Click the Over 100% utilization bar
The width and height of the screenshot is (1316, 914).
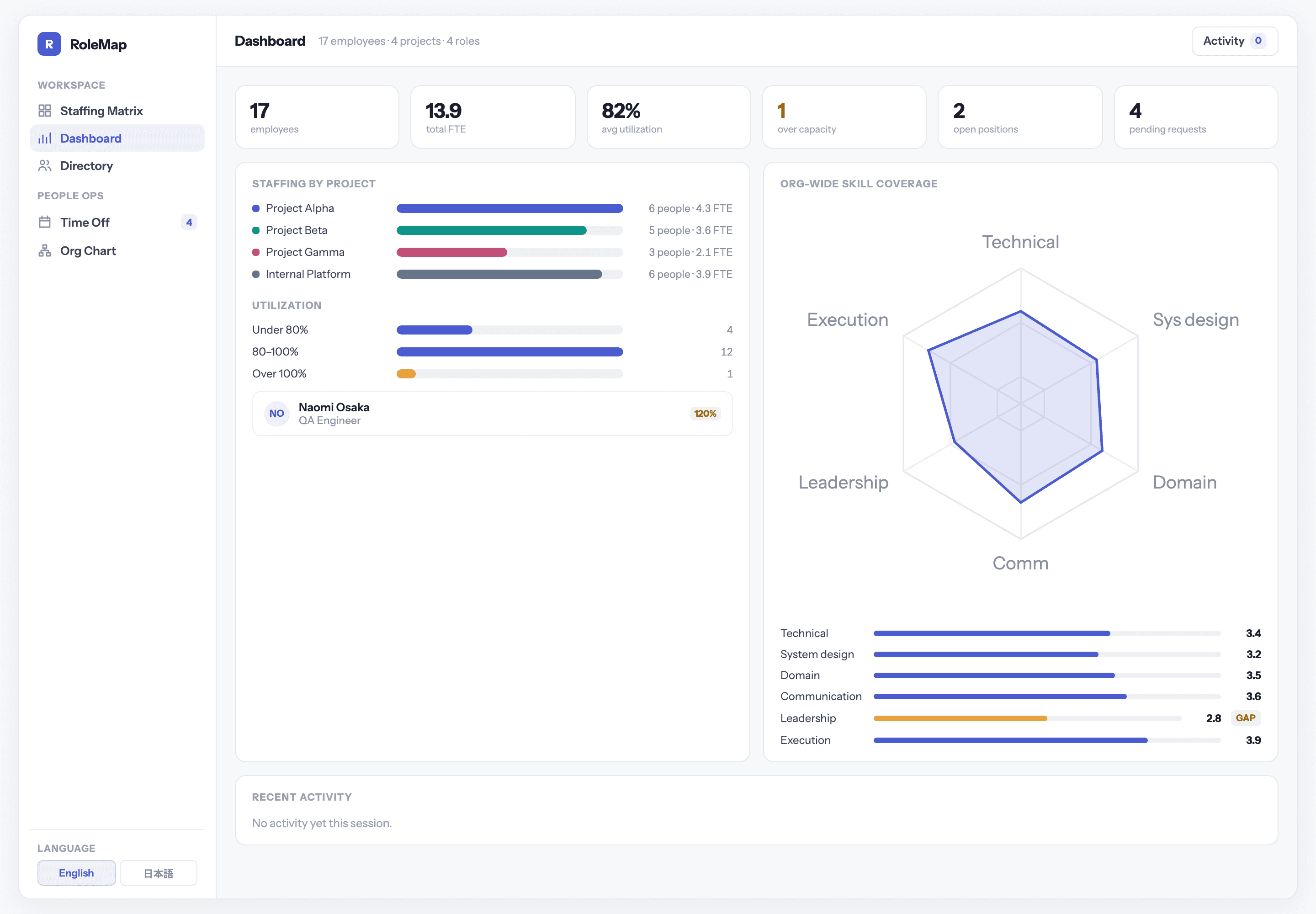tap(509, 374)
